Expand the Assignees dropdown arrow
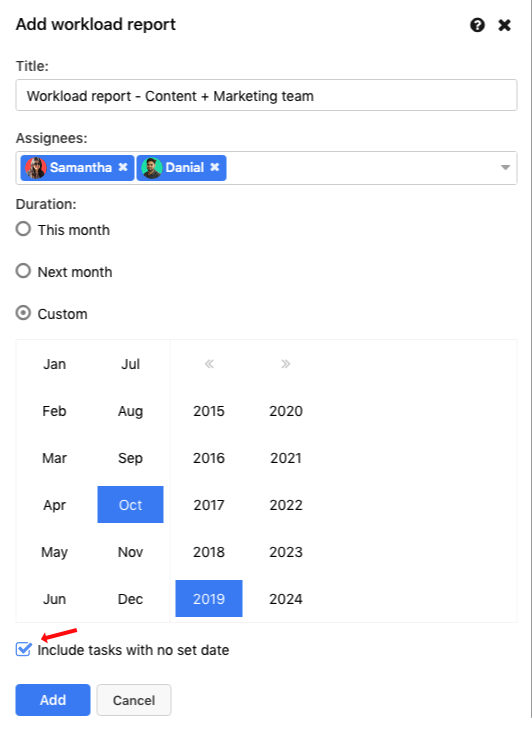 505,168
